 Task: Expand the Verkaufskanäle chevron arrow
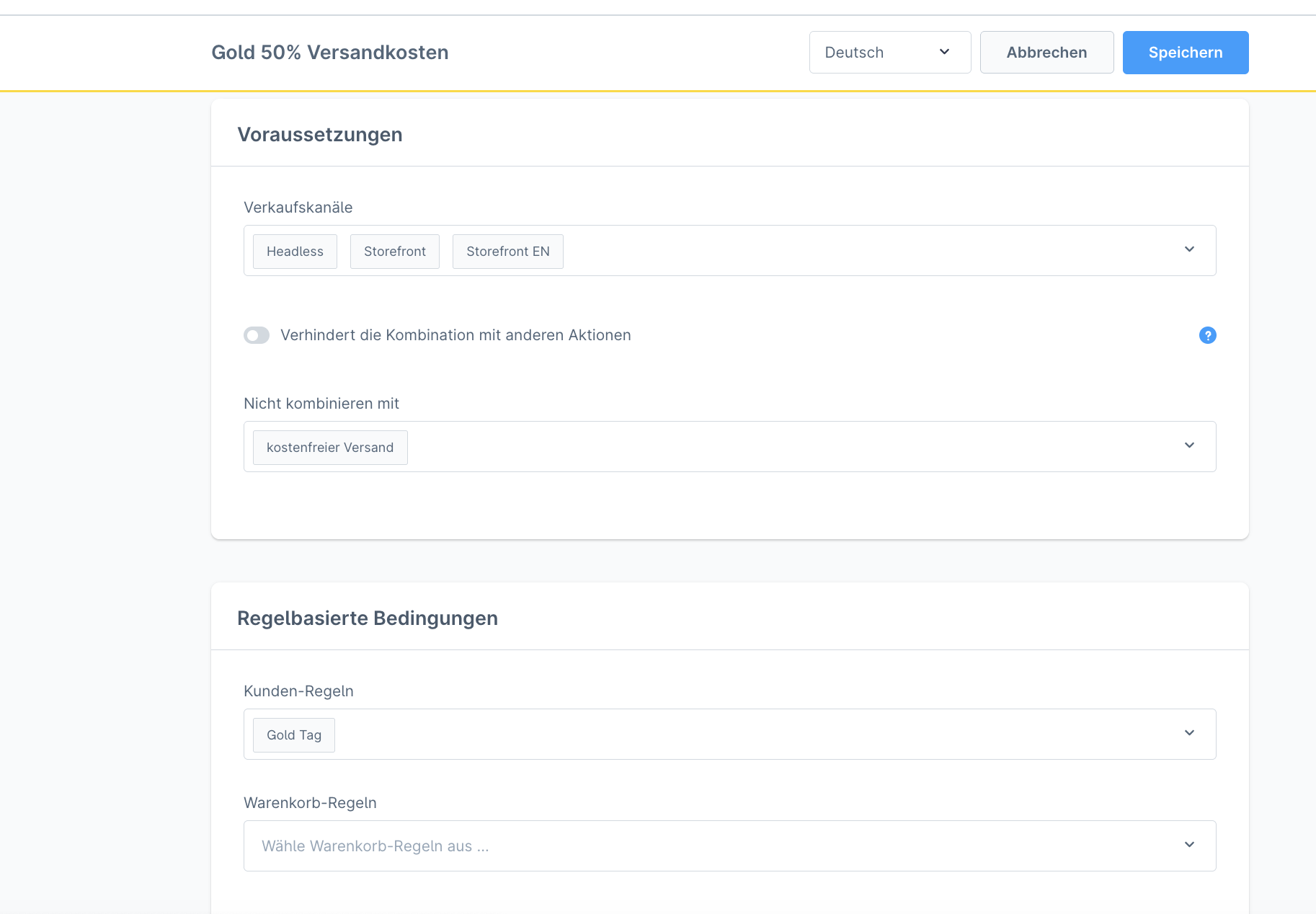1189,249
